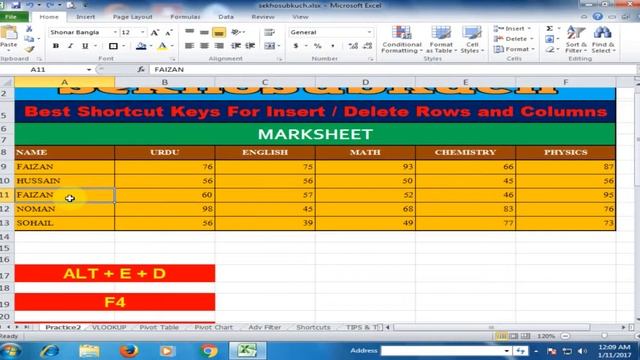Viewport: 640px width, 360px height.
Task: Click the fill color bucket
Action: [x=141, y=46]
